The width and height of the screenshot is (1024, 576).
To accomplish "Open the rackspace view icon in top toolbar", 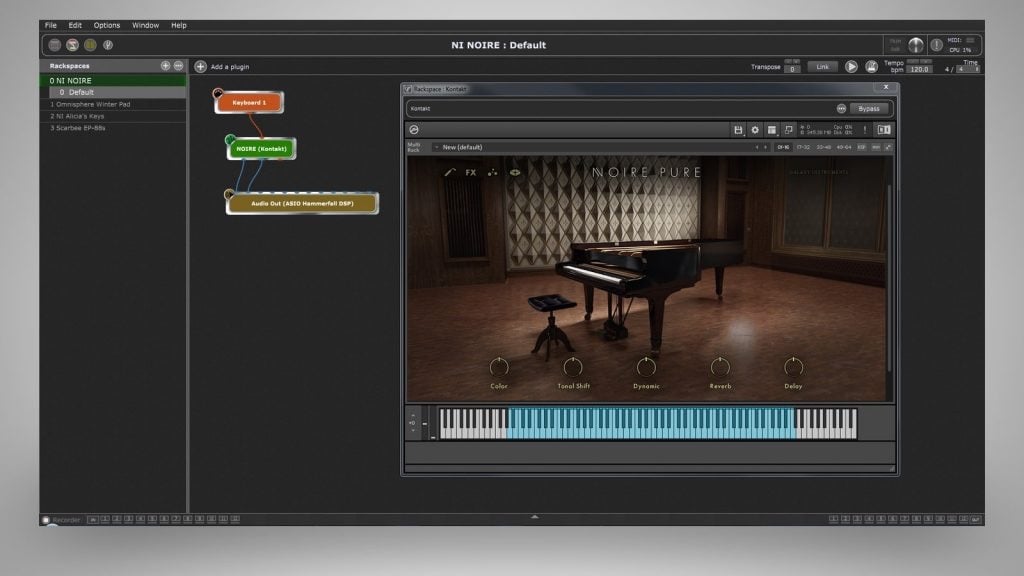I will [55, 45].
